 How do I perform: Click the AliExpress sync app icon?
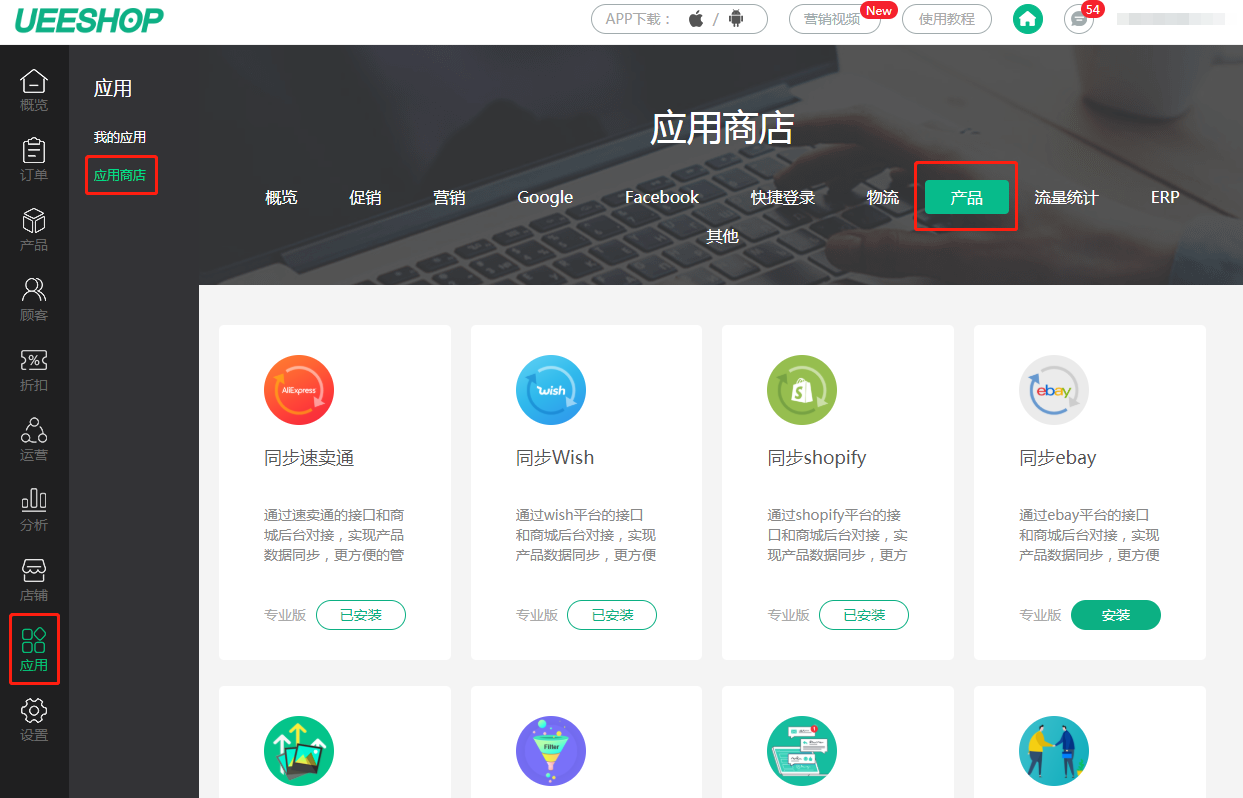tap(299, 390)
